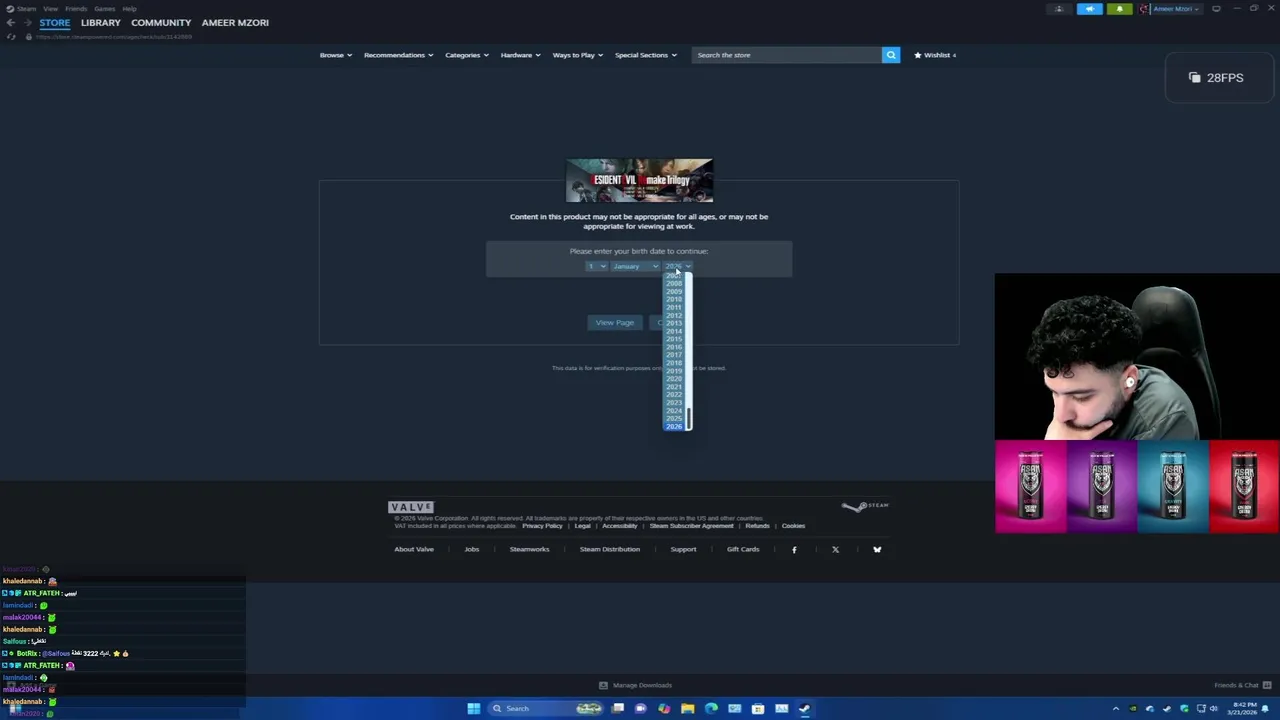Open the Windows Start menu
Image resolution: width=1280 pixels, height=720 pixels.
[x=473, y=708]
